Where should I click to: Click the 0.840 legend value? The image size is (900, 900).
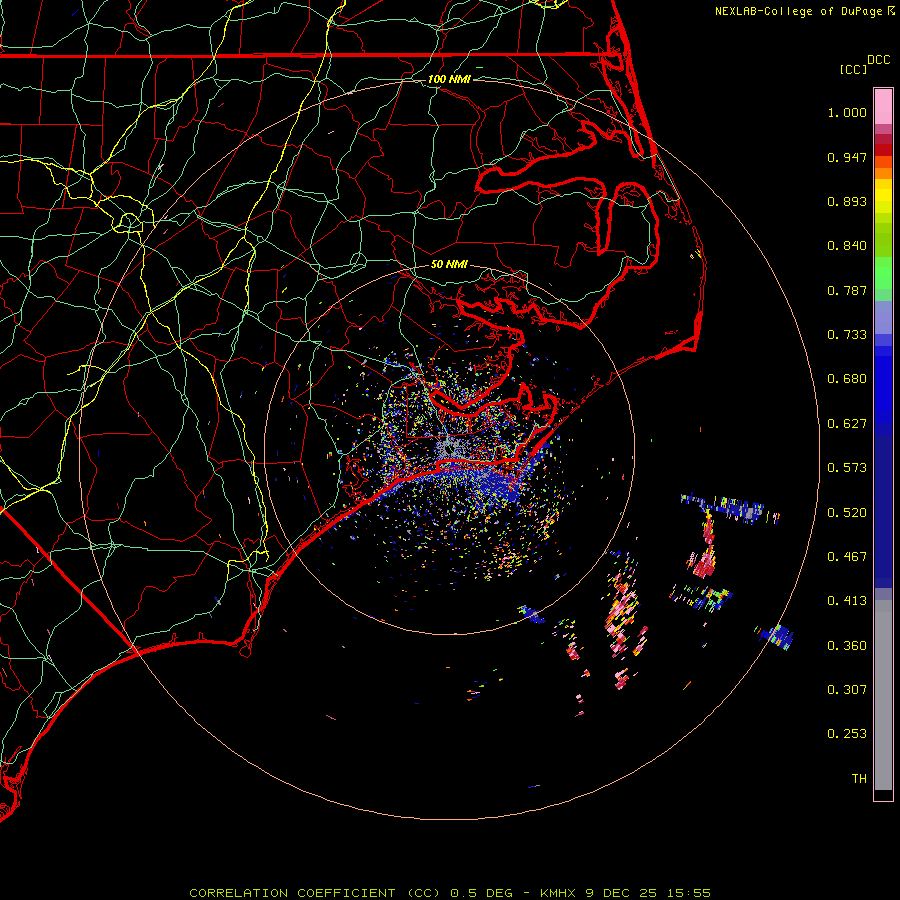point(847,246)
